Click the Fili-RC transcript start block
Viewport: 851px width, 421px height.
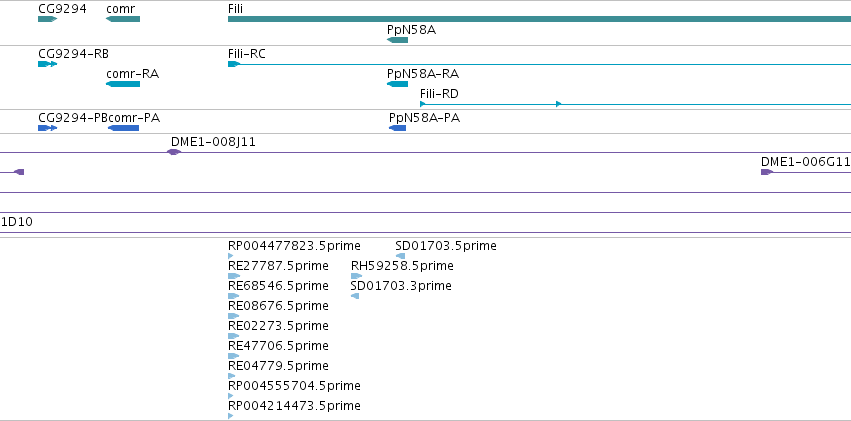(x=234, y=64)
